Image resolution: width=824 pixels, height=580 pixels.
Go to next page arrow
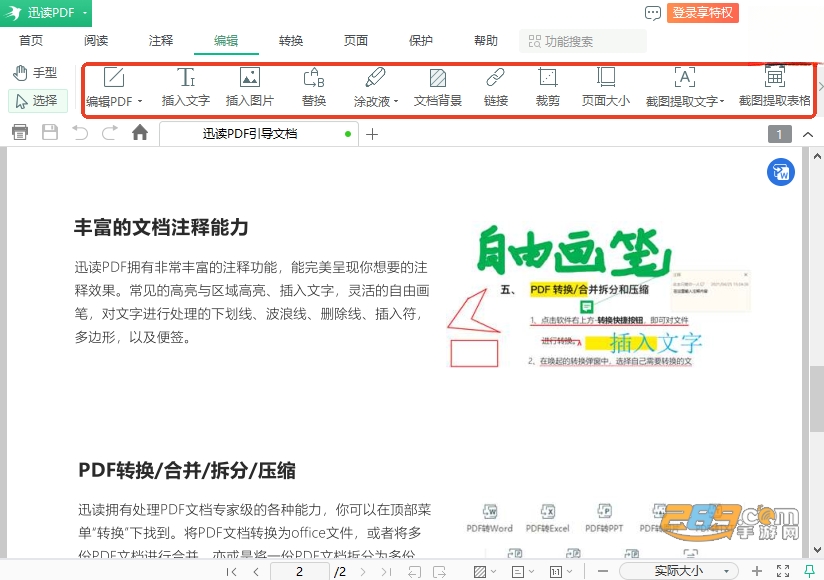pyautogui.click(x=363, y=572)
